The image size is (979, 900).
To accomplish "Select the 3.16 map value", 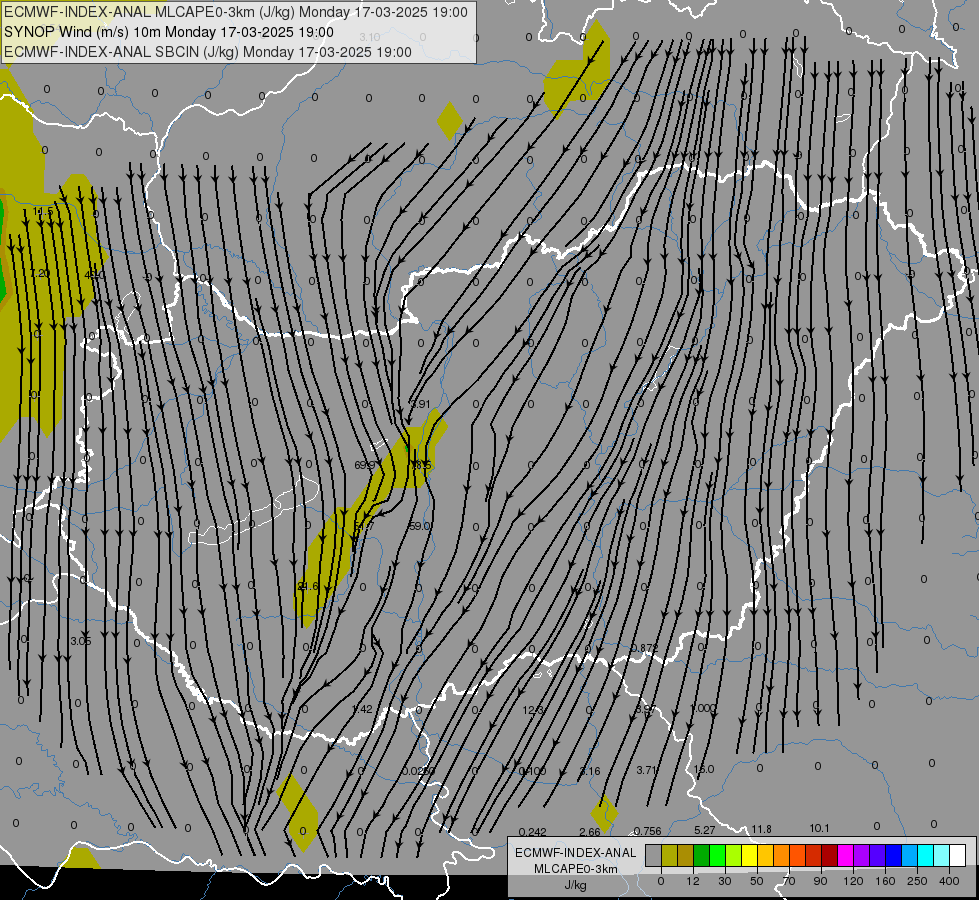I will pos(590,771).
